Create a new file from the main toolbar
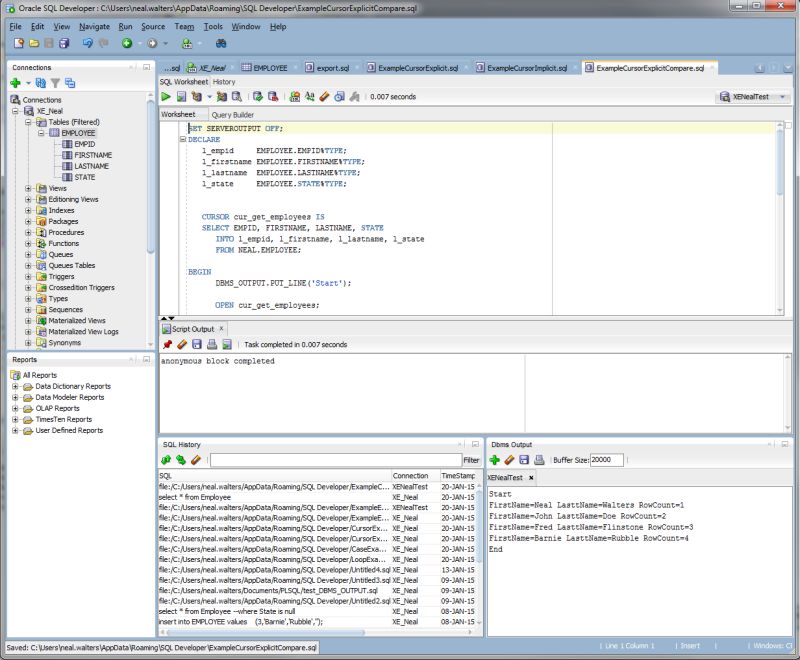The width and height of the screenshot is (800, 660). click(x=17, y=44)
